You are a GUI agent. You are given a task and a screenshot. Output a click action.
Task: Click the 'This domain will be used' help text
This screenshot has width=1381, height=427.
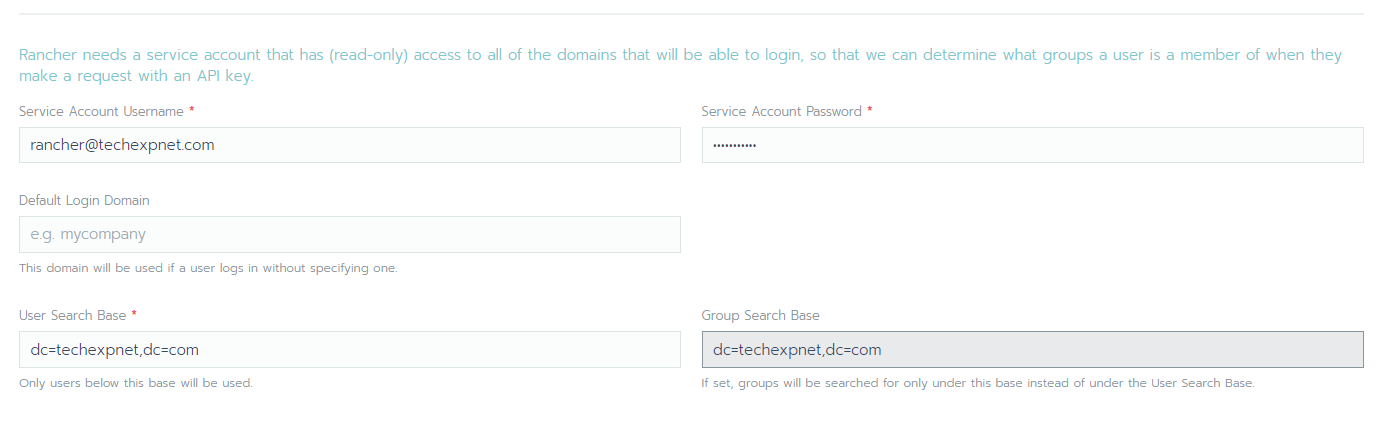208,268
